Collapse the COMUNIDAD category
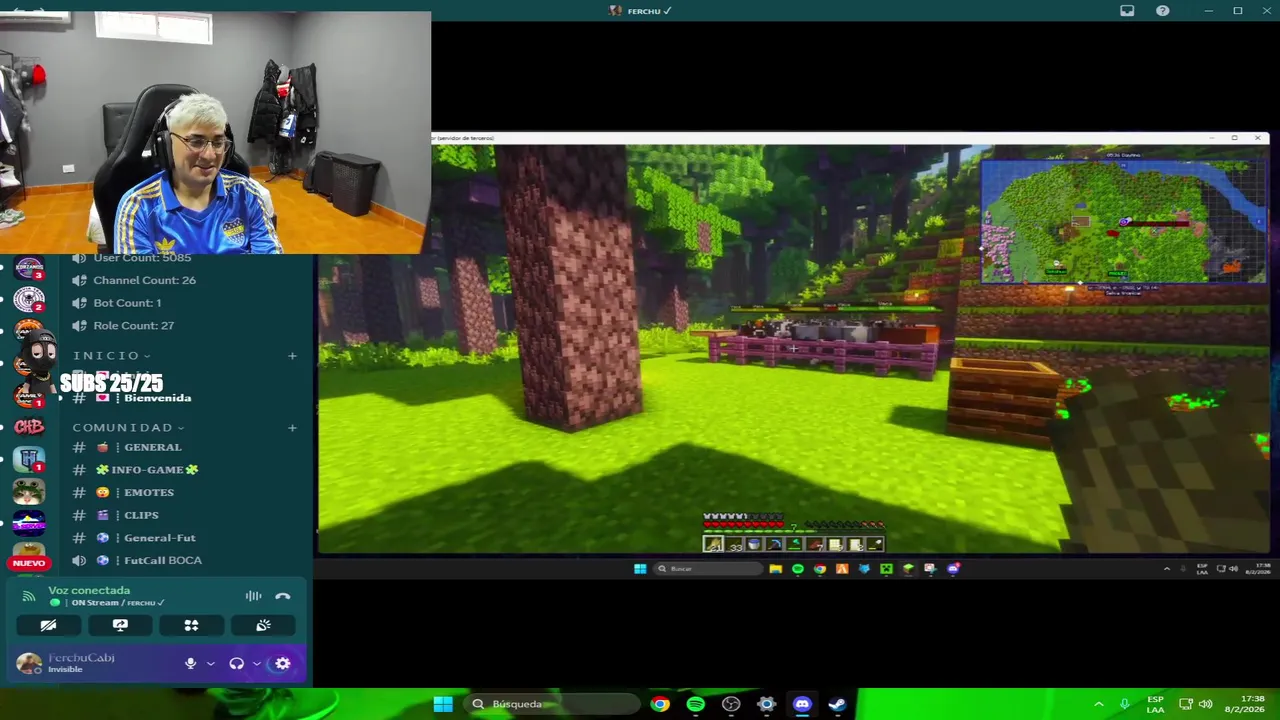This screenshot has height=720, width=1280. pyautogui.click(x=128, y=427)
